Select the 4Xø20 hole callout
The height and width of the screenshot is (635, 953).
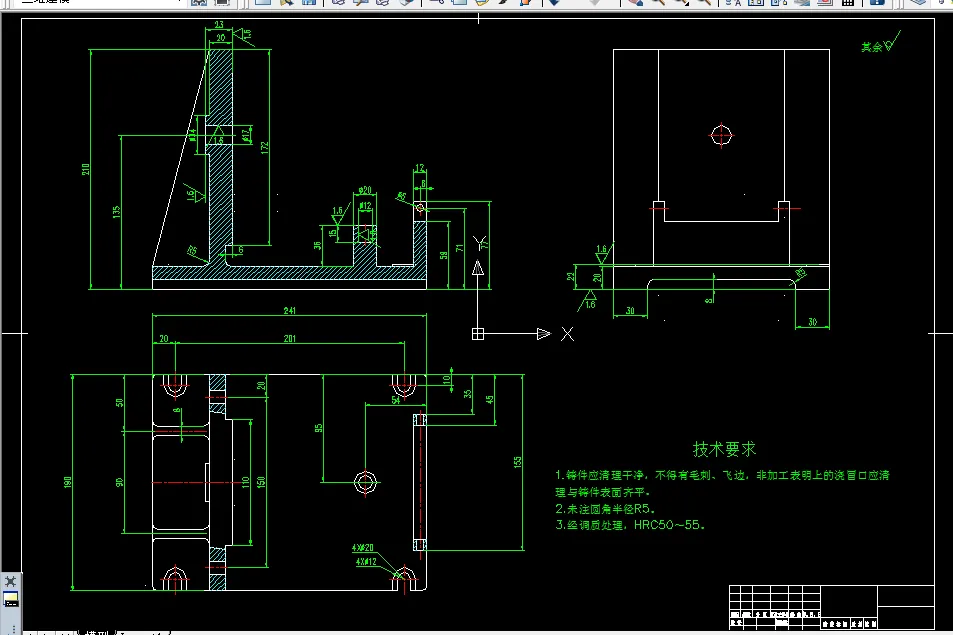point(363,547)
